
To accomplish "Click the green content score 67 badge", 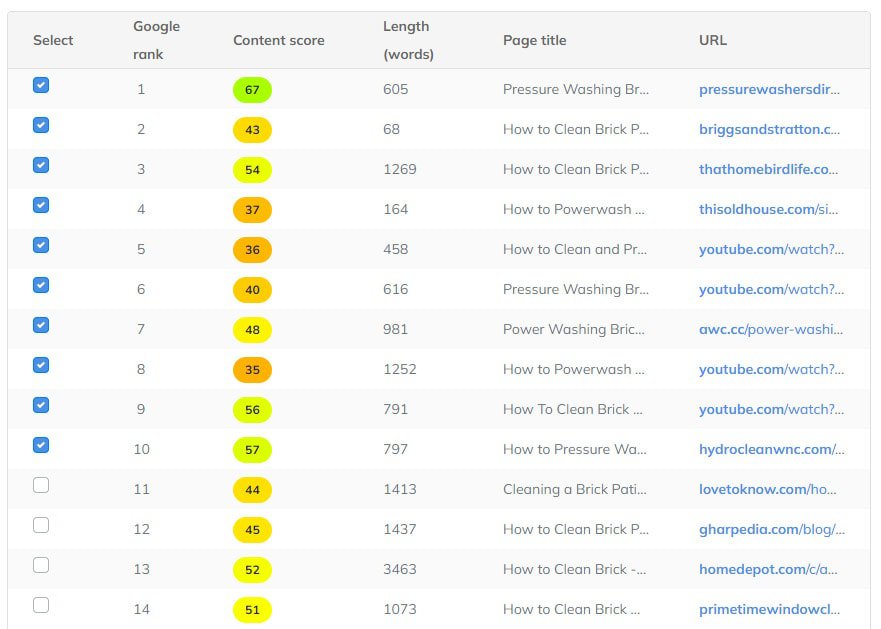I will coord(252,90).
